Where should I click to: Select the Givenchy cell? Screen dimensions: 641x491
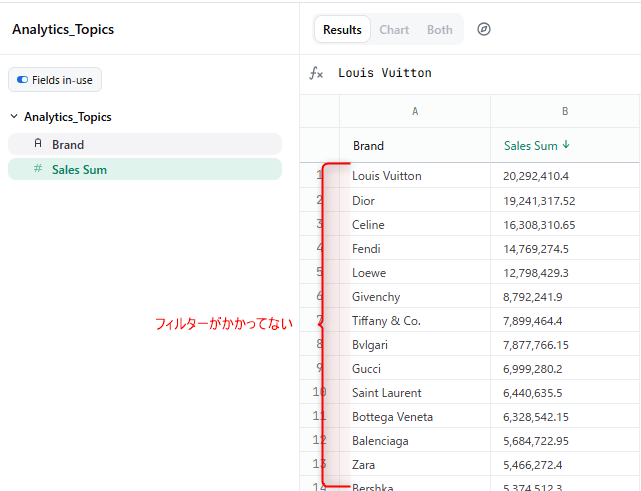pyautogui.click(x=415, y=296)
